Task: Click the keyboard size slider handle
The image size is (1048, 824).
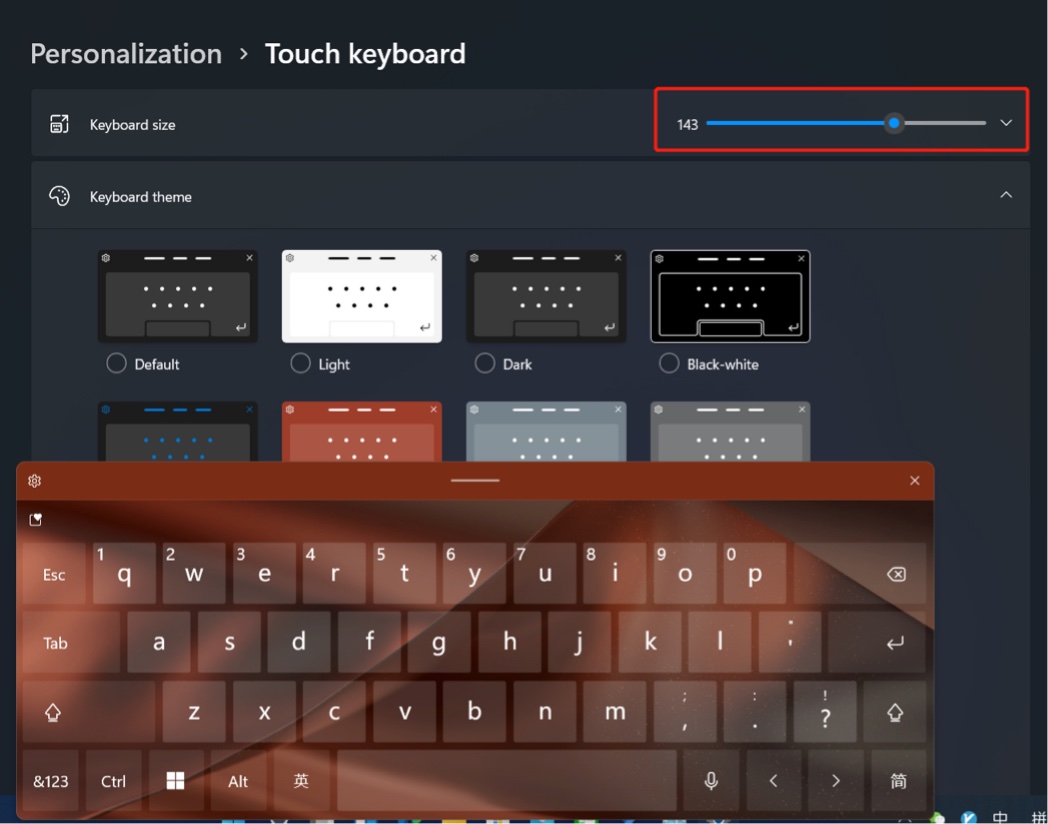Action: [x=894, y=123]
